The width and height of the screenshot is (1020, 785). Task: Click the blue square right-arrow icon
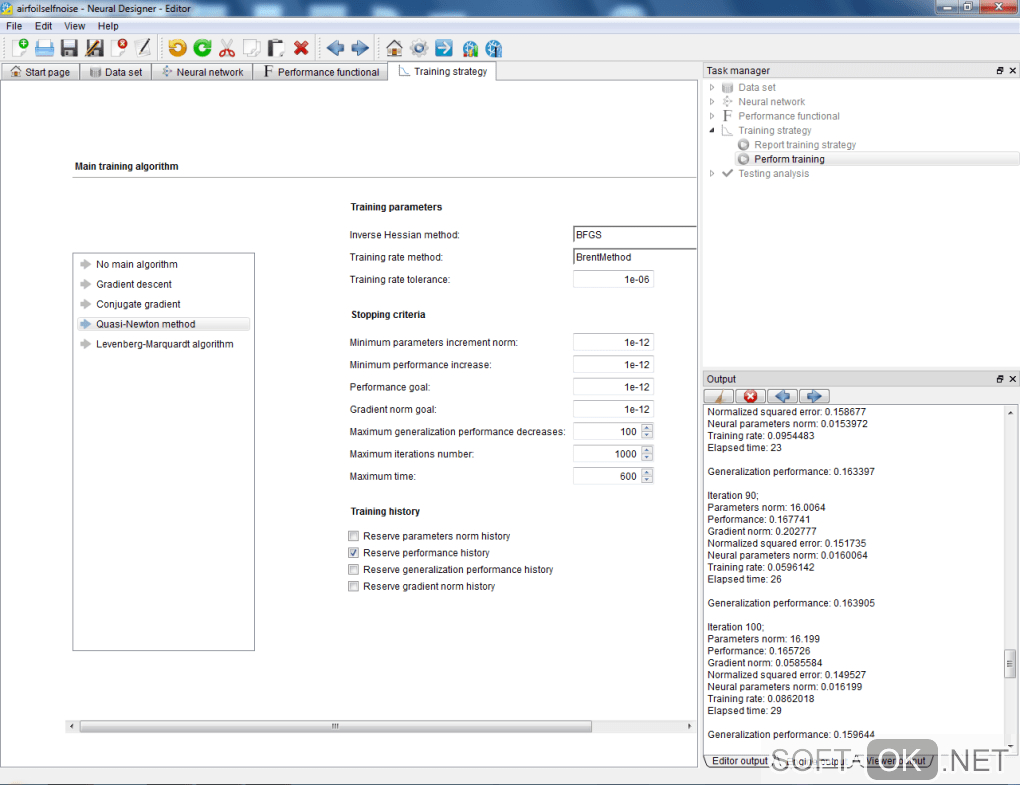pos(444,47)
